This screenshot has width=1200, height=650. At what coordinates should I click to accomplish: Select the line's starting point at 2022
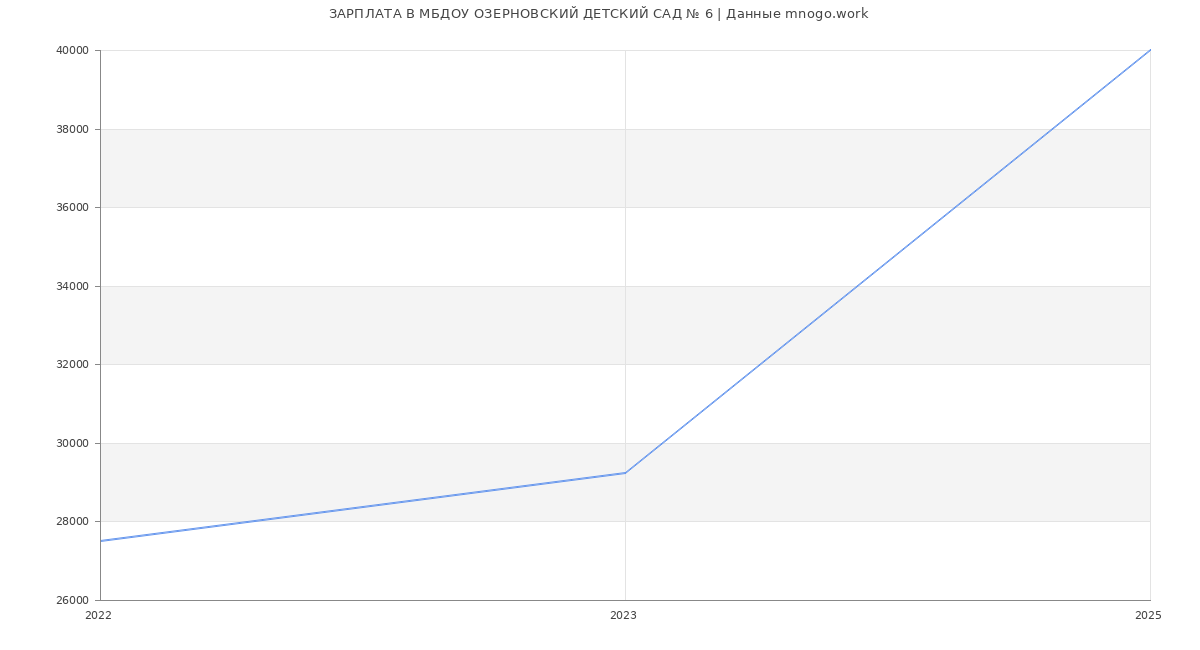101,541
